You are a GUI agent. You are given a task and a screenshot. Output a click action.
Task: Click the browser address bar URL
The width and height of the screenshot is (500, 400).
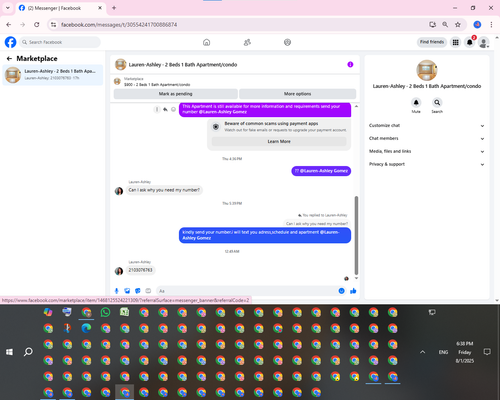pos(119,25)
